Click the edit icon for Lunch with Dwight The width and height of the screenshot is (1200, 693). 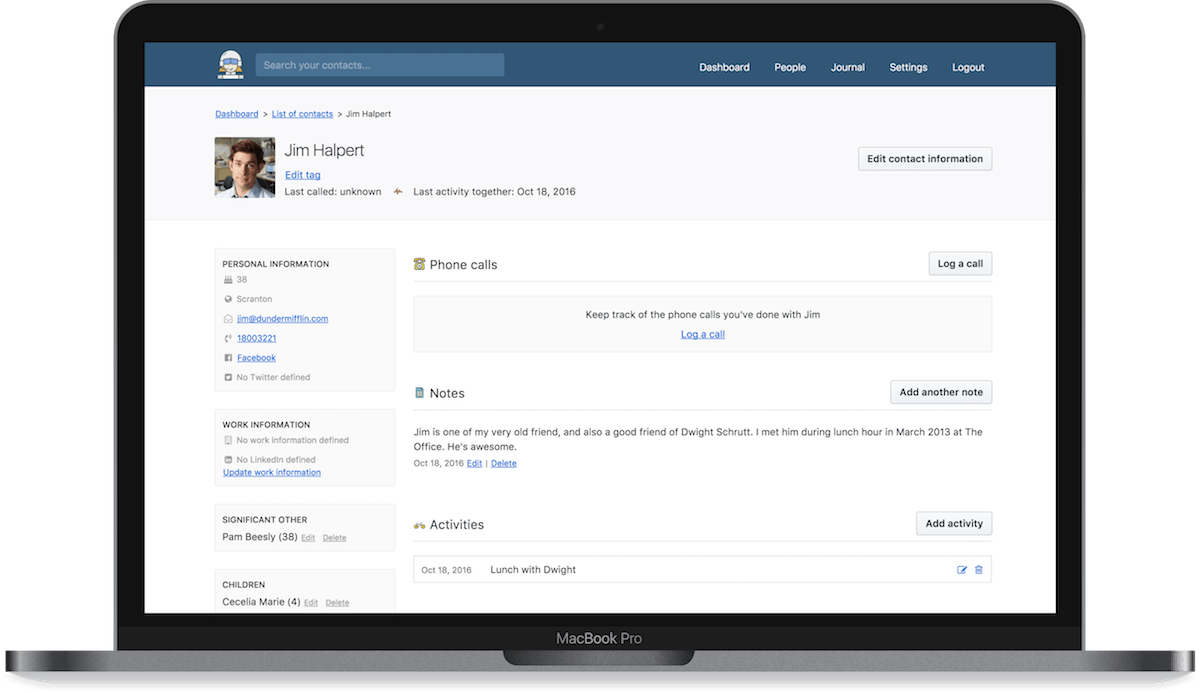(x=962, y=570)
